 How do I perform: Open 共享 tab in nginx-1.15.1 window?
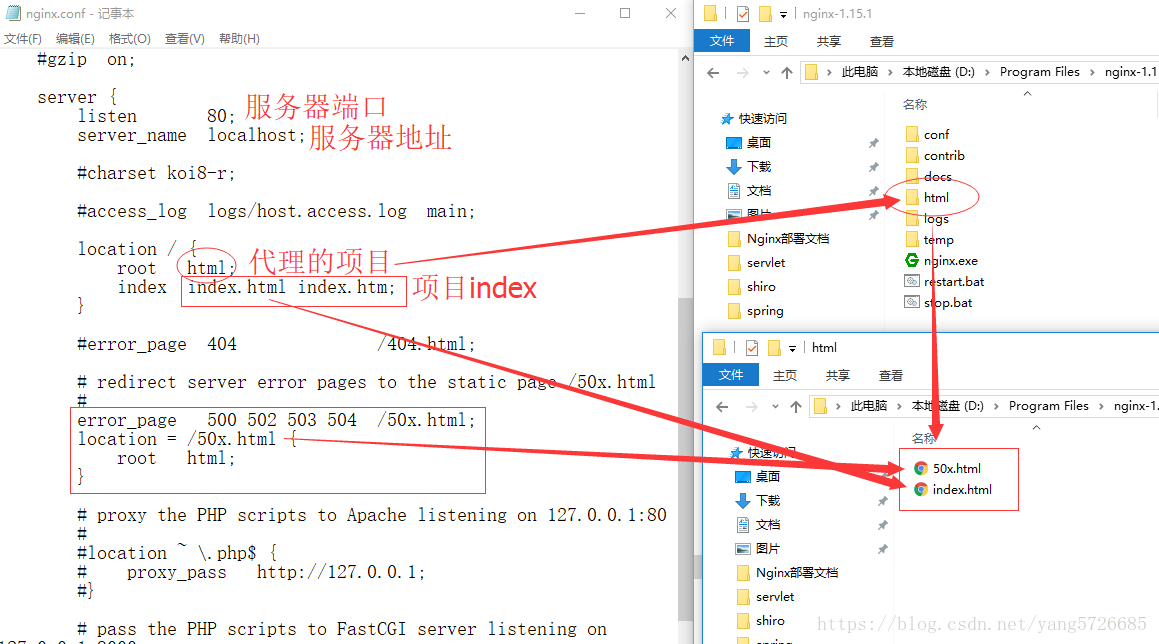(829, 41)
